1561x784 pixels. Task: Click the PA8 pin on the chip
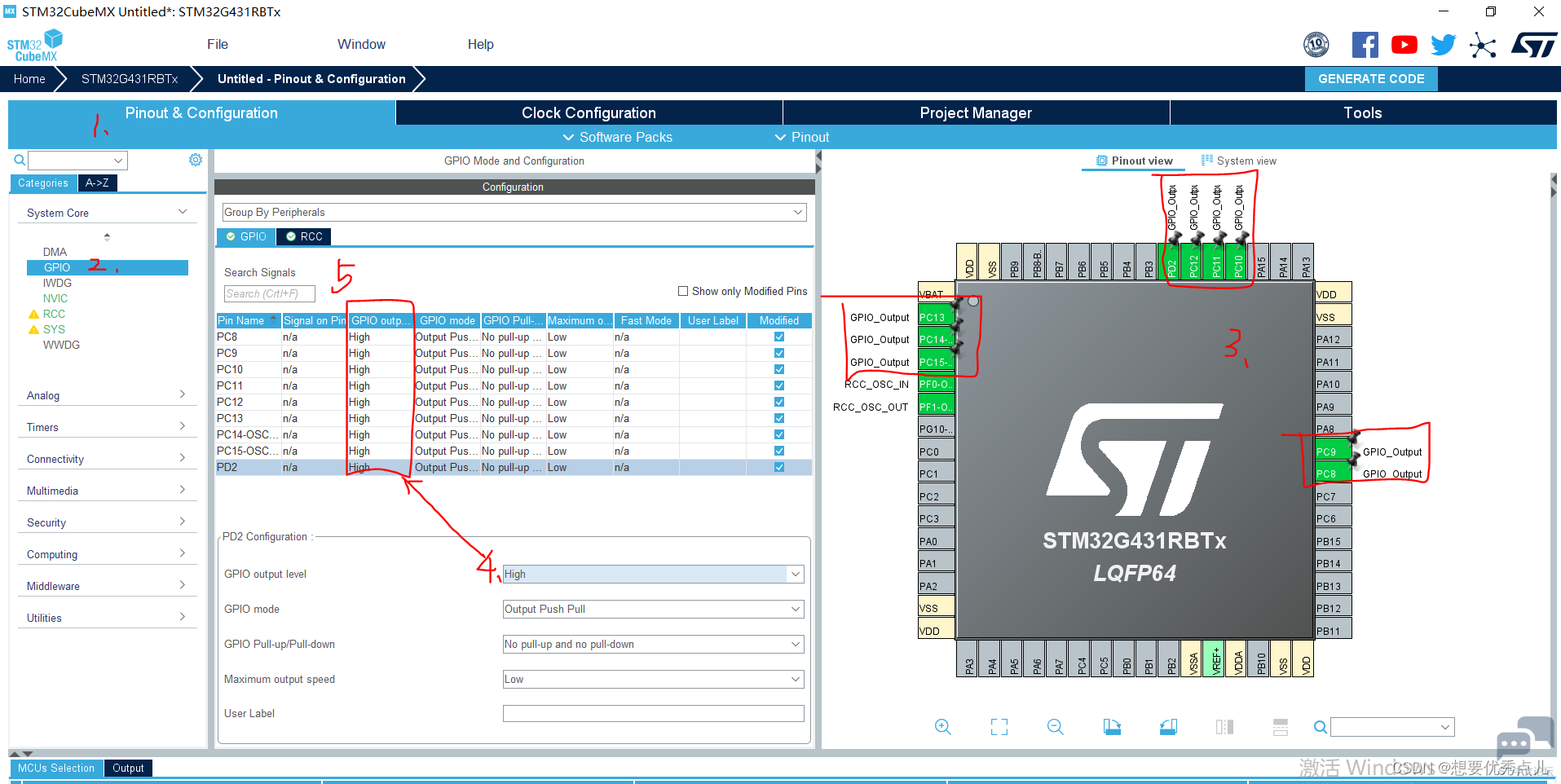coord(1334,429)
